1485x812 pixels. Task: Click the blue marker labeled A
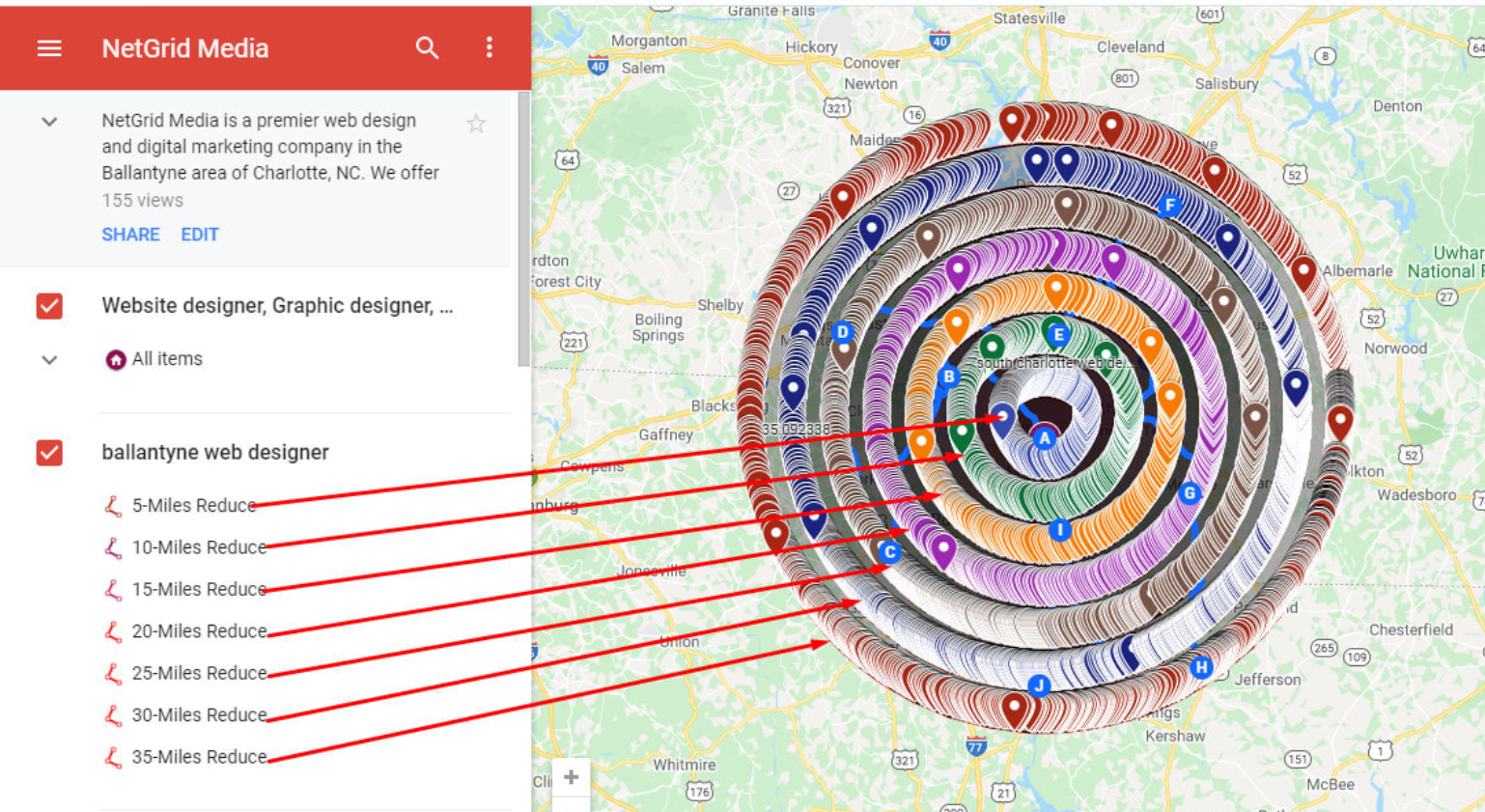click(1044, 438)
